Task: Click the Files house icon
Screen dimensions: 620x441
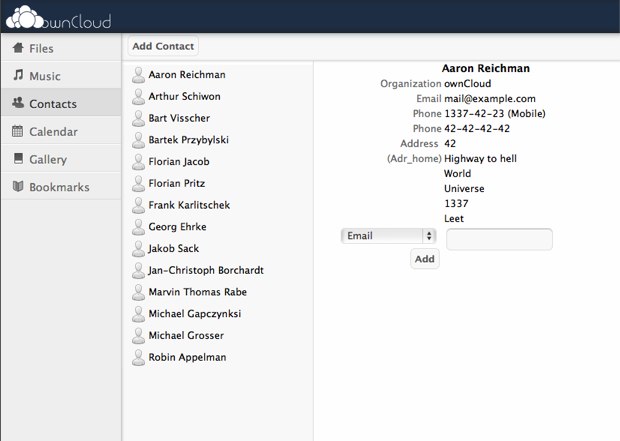Action: (x=18, y=48)
